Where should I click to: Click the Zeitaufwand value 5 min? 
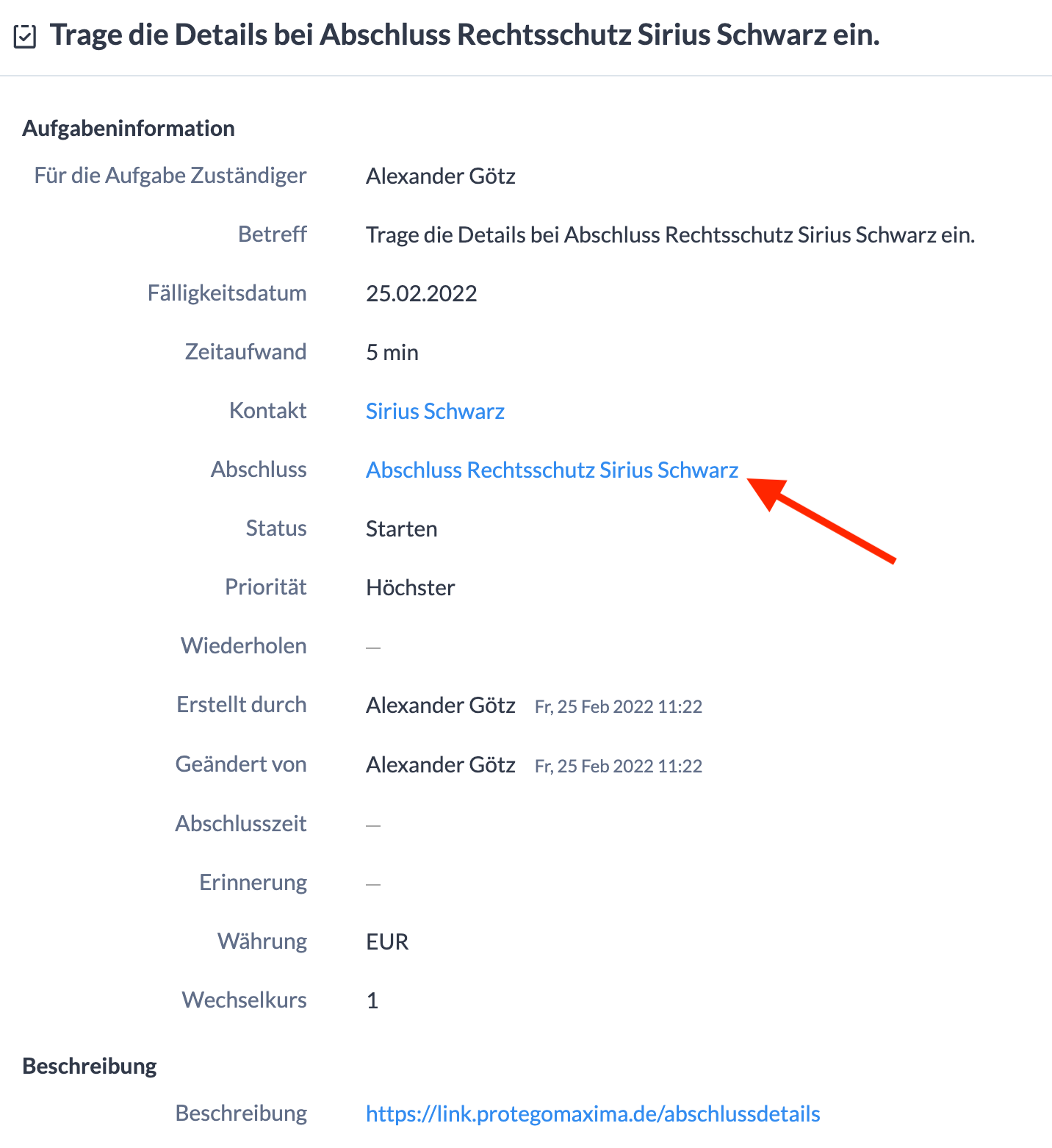click(392, 352)
